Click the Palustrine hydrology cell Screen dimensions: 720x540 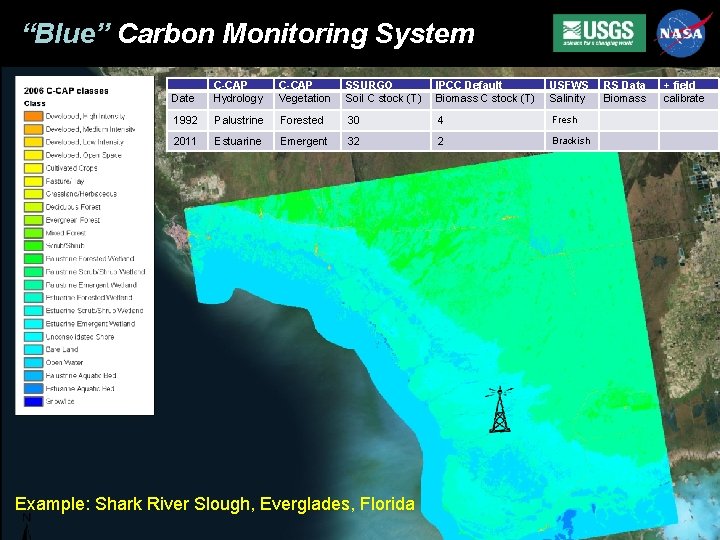click(241, 120)
